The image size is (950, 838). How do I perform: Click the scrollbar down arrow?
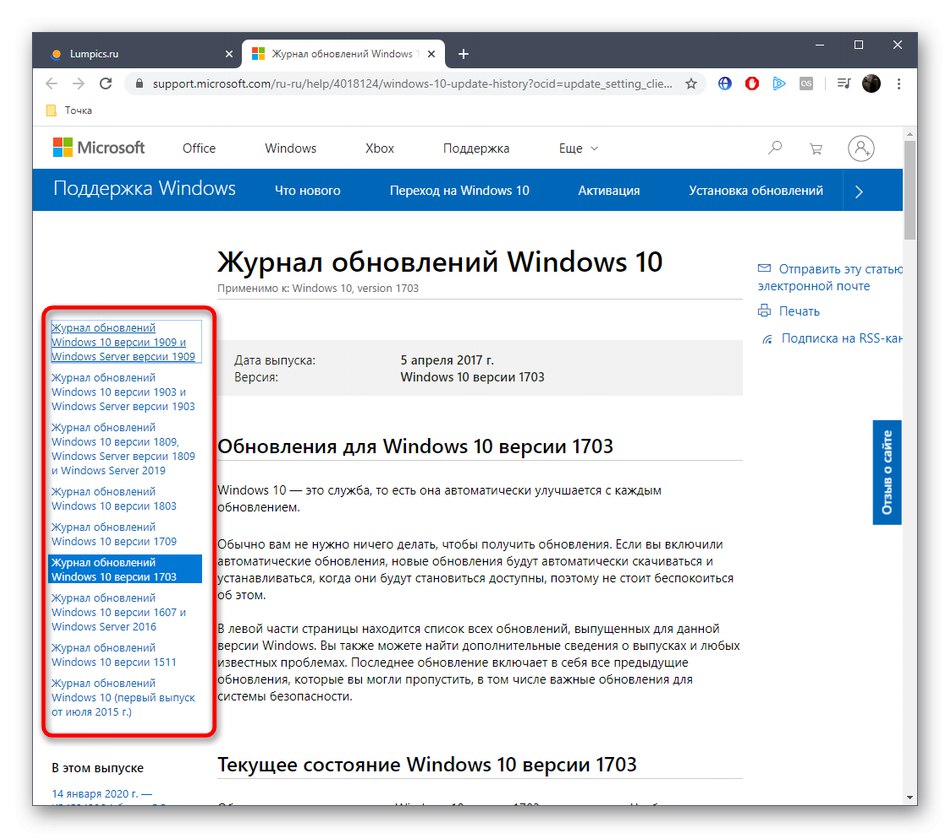pos(909,797)
